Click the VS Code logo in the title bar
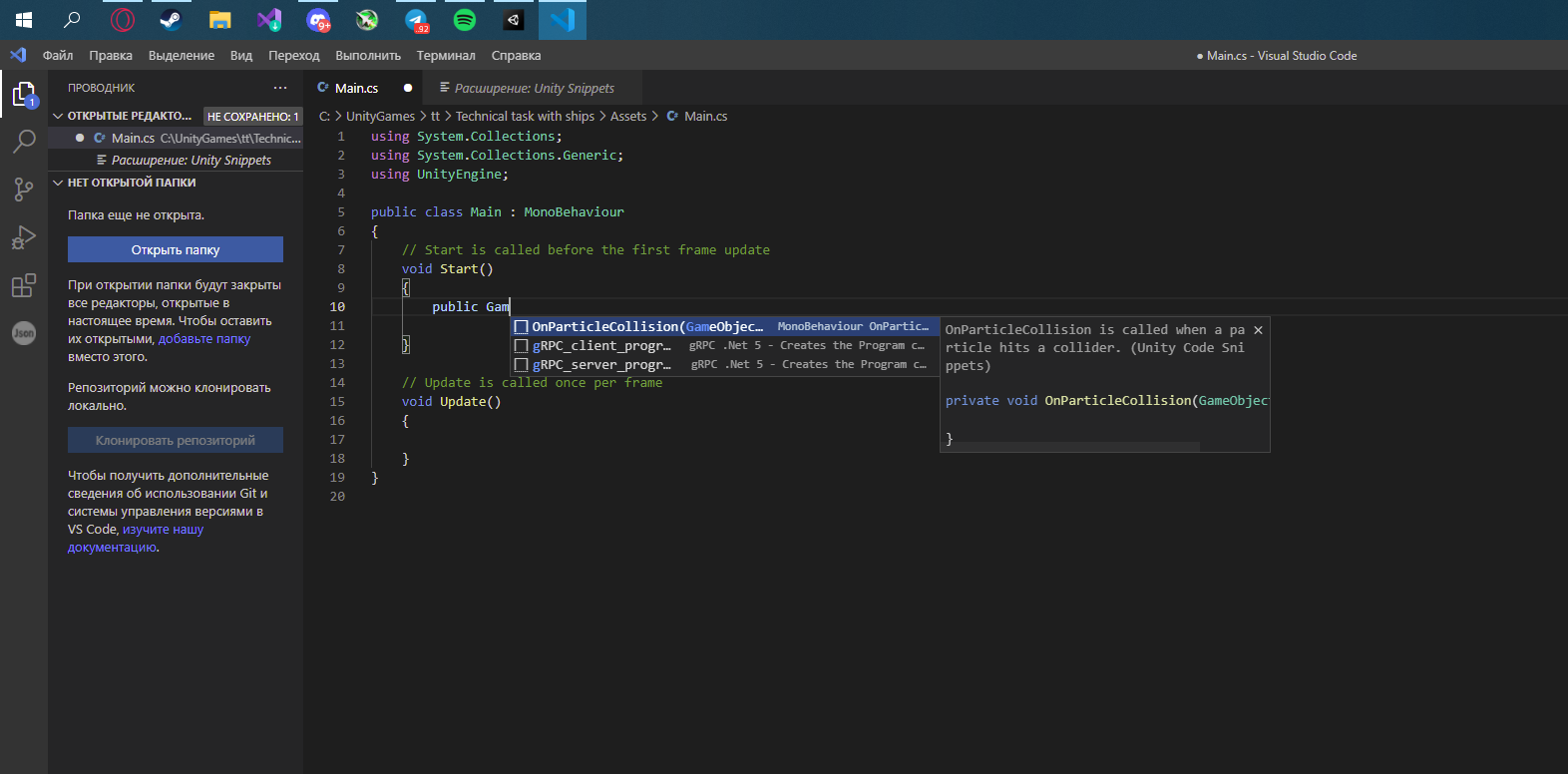 tap(18, 55)
